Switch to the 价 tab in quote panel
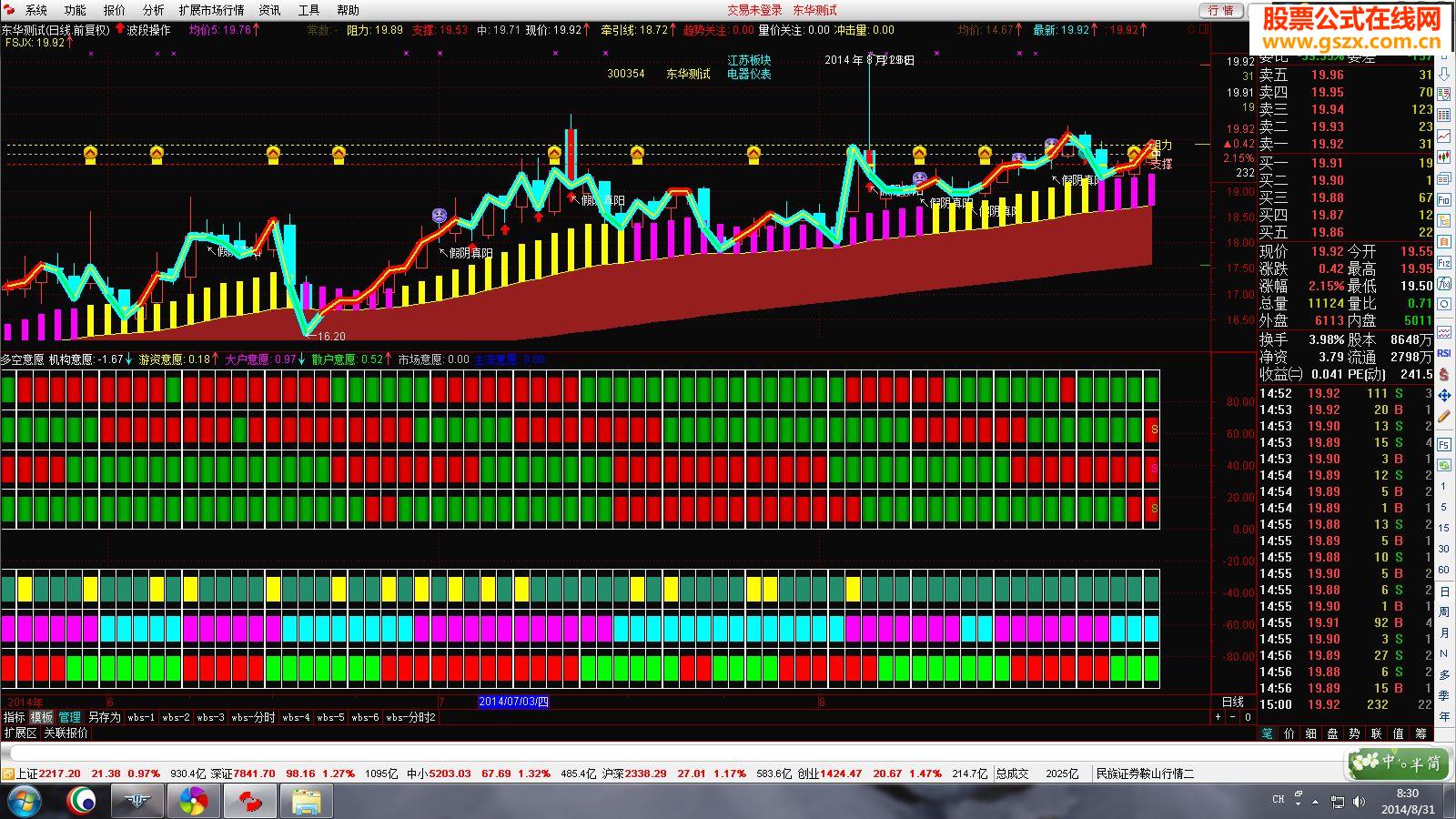Image resolution: width=1456 pixels, height=819 pixels. click(x=1289, y=733)
